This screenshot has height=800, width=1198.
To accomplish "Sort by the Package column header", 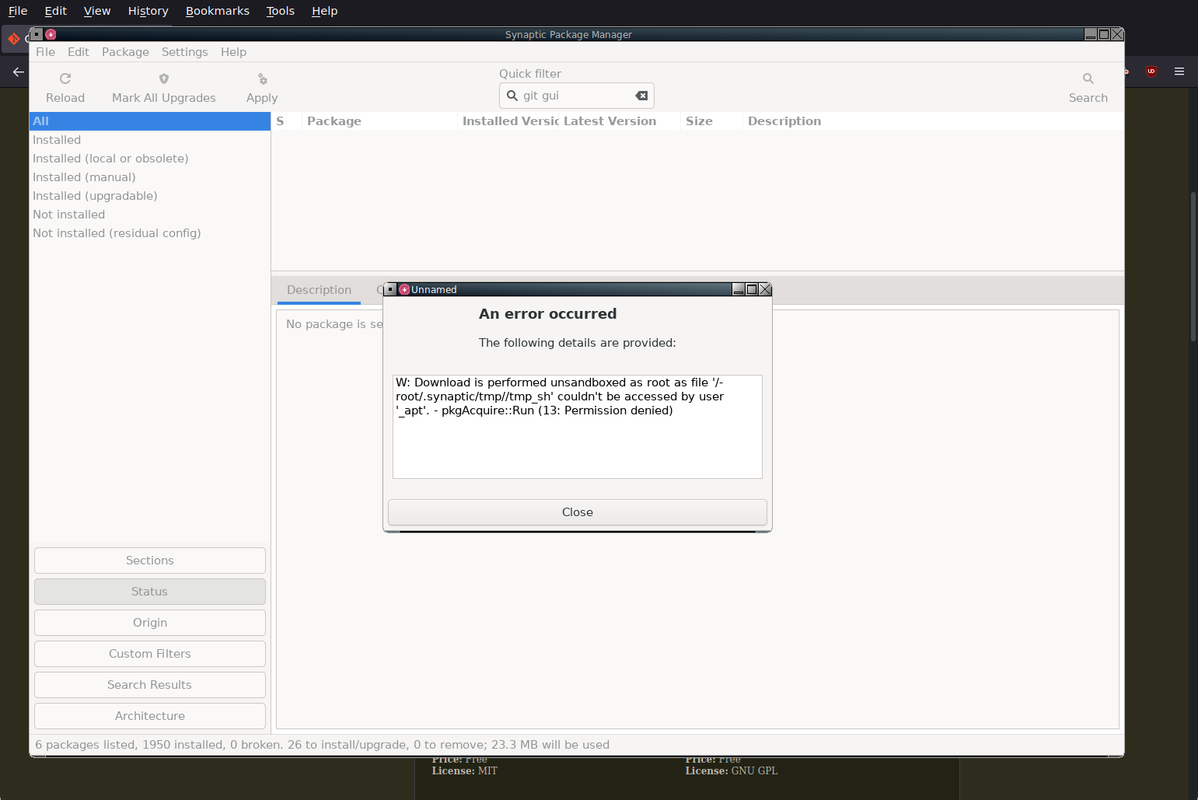I will click(380, 121).
